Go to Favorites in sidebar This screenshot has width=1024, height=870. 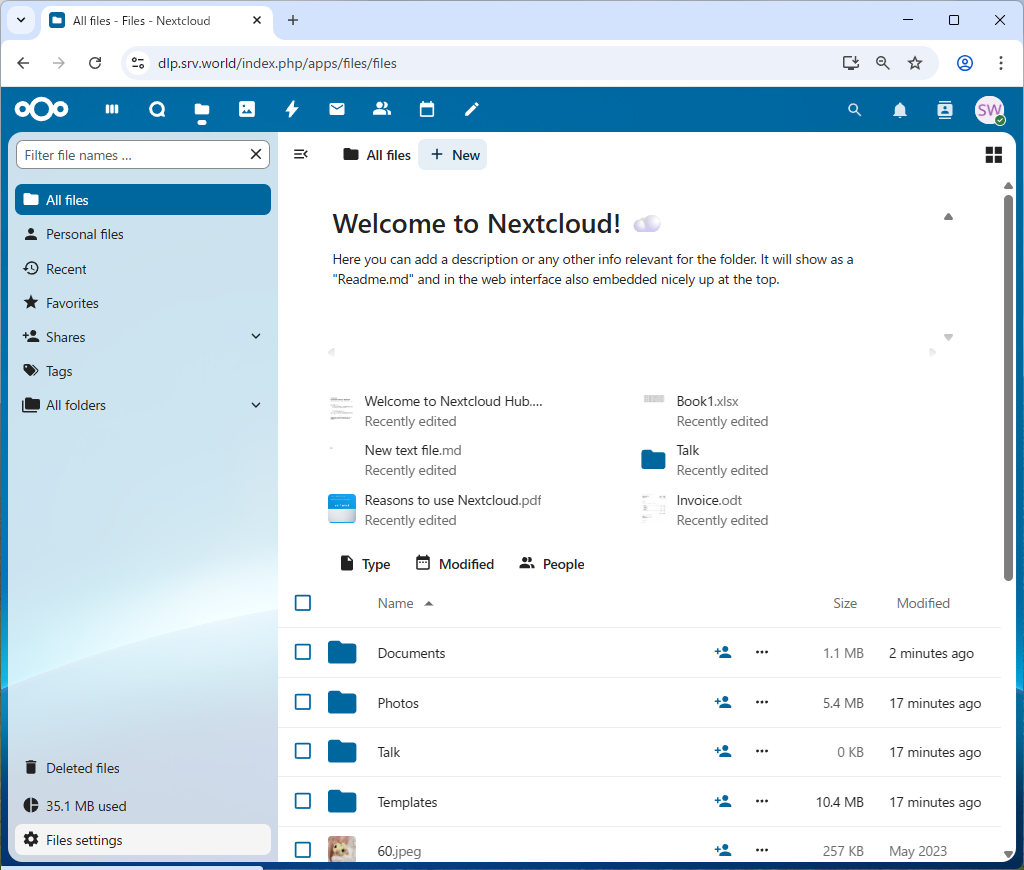click(x=72, y=303)
